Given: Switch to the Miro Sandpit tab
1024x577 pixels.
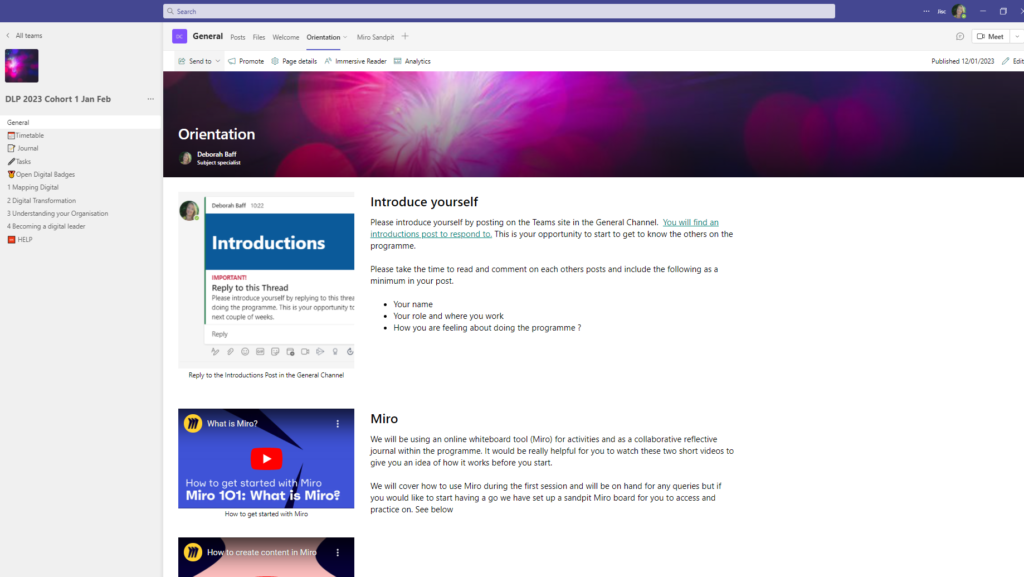Looking at the screenshot, I should coord(375,37).
